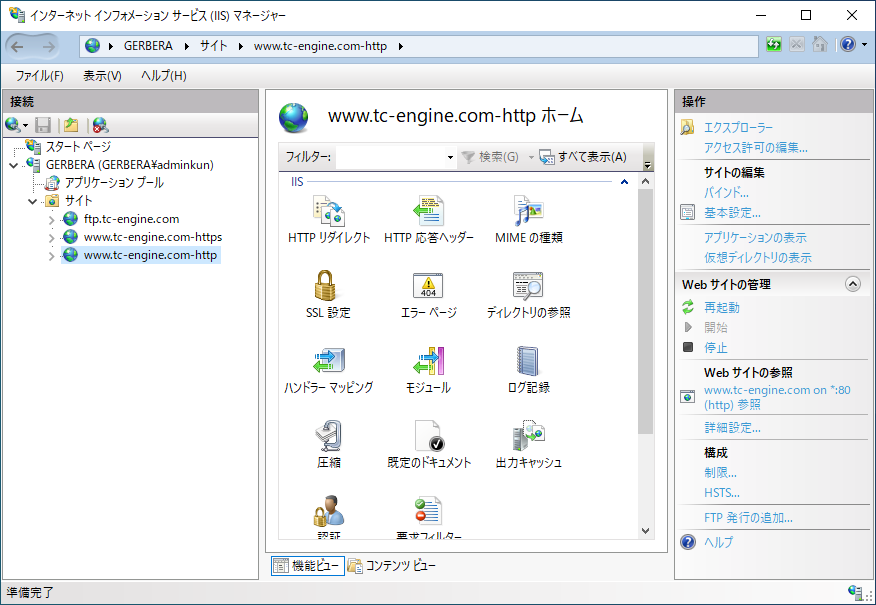876x605 pixels.
Task: Open the 出力キャッシュ feature icon
Action: coord(529,435)
